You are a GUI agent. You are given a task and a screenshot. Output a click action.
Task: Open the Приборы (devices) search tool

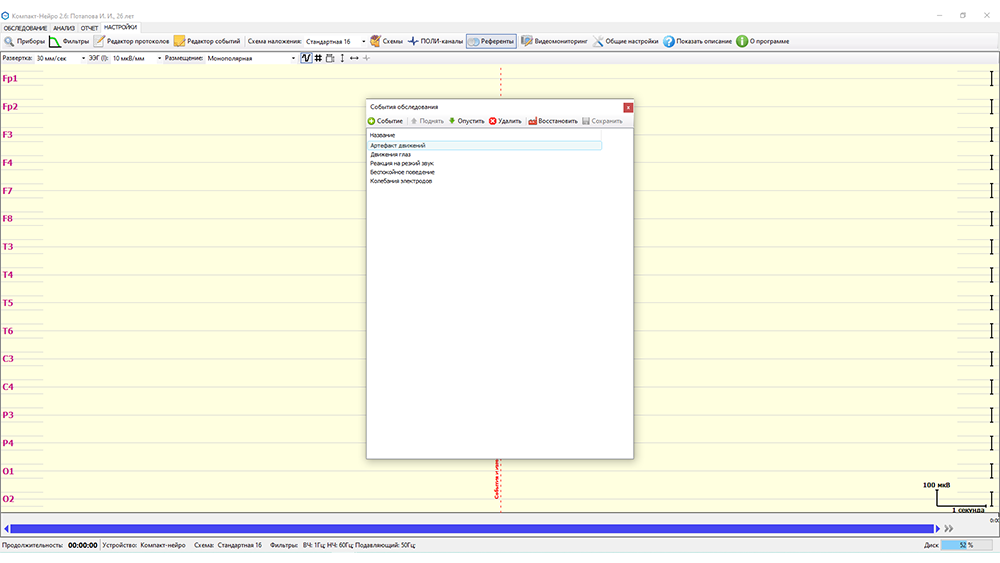tap(24, 41)
